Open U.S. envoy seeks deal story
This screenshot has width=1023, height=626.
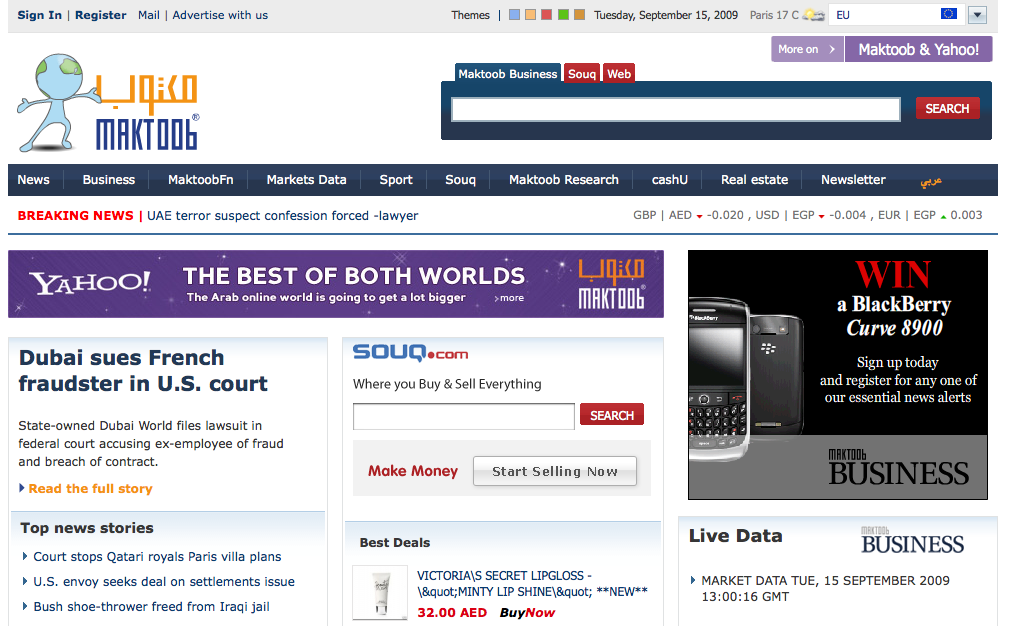(x=164, y=582)
